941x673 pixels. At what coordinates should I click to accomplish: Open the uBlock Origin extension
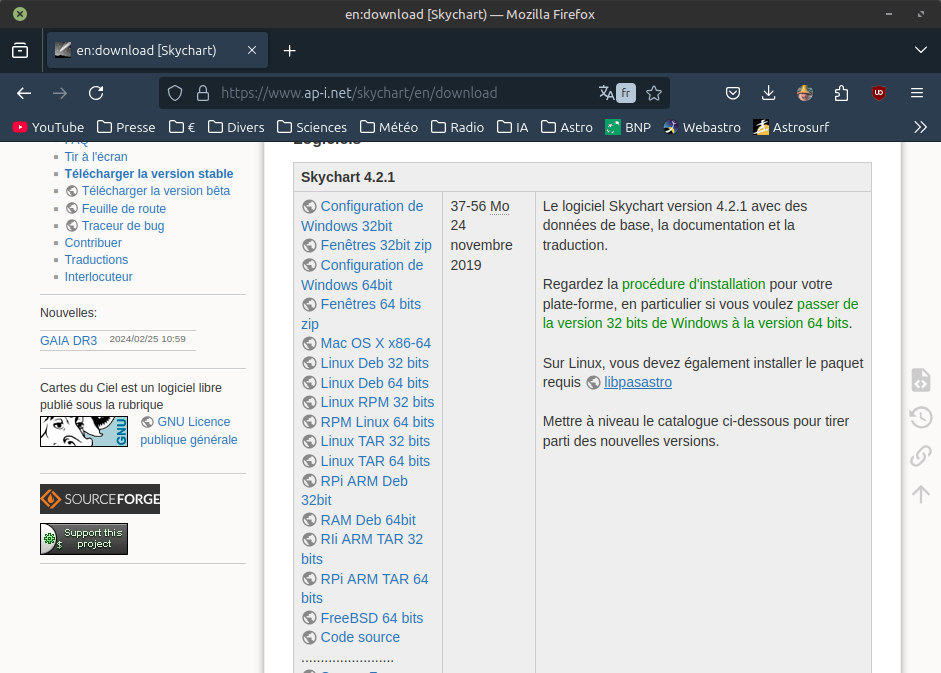pyautogui.click(x=879, y=93)
